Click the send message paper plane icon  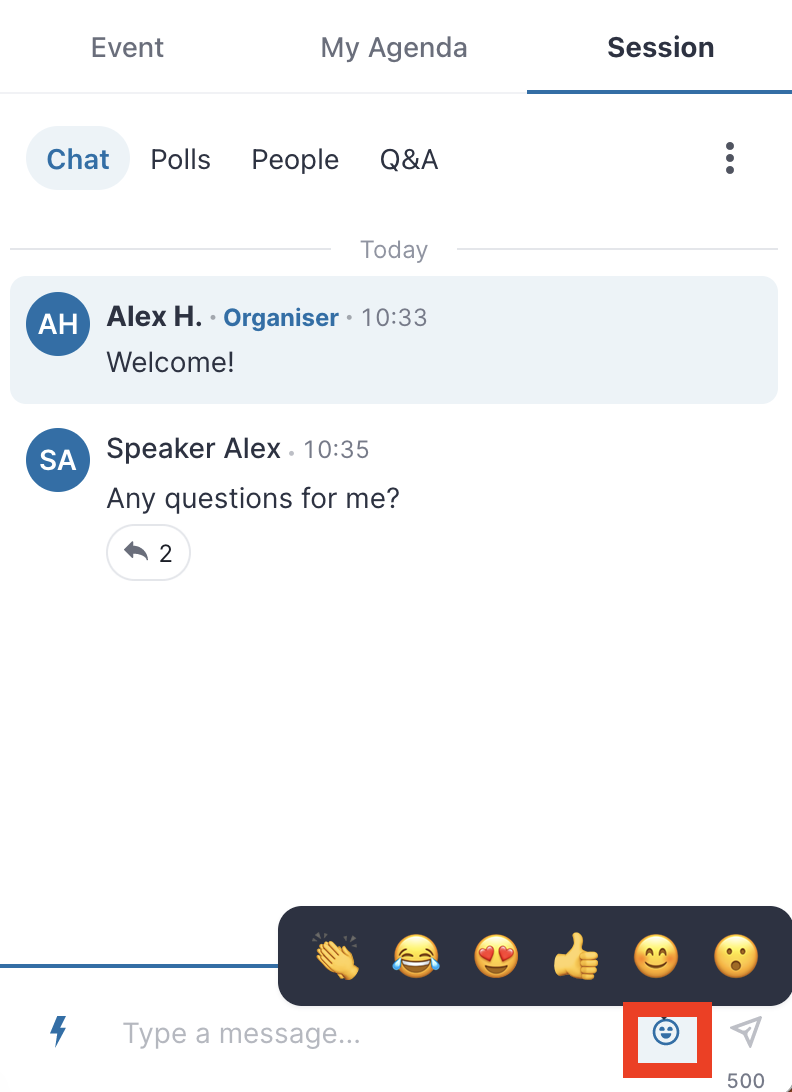coord(745,1031)
